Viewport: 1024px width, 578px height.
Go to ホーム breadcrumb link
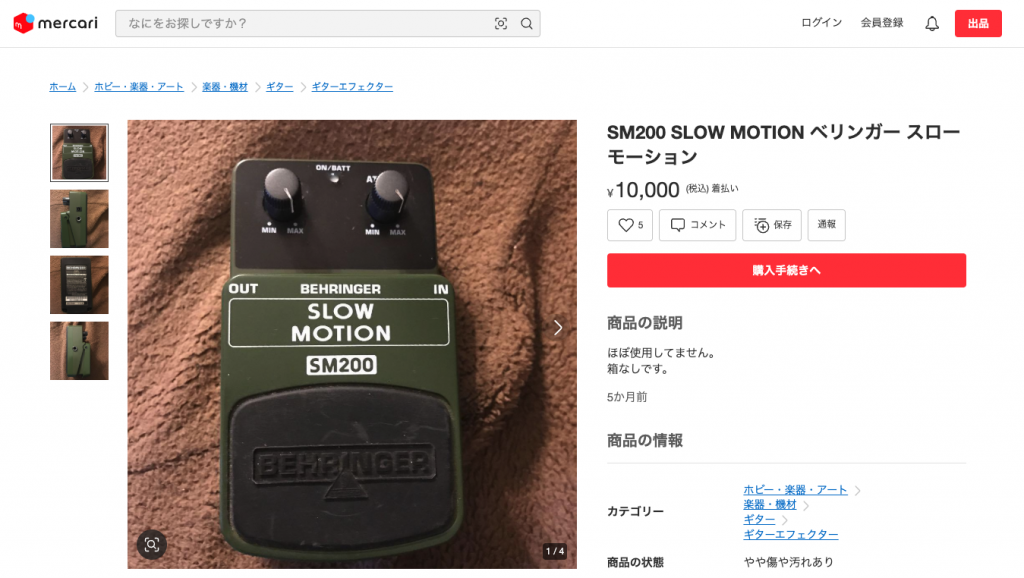pyautogui.click(x=63, y=87)
